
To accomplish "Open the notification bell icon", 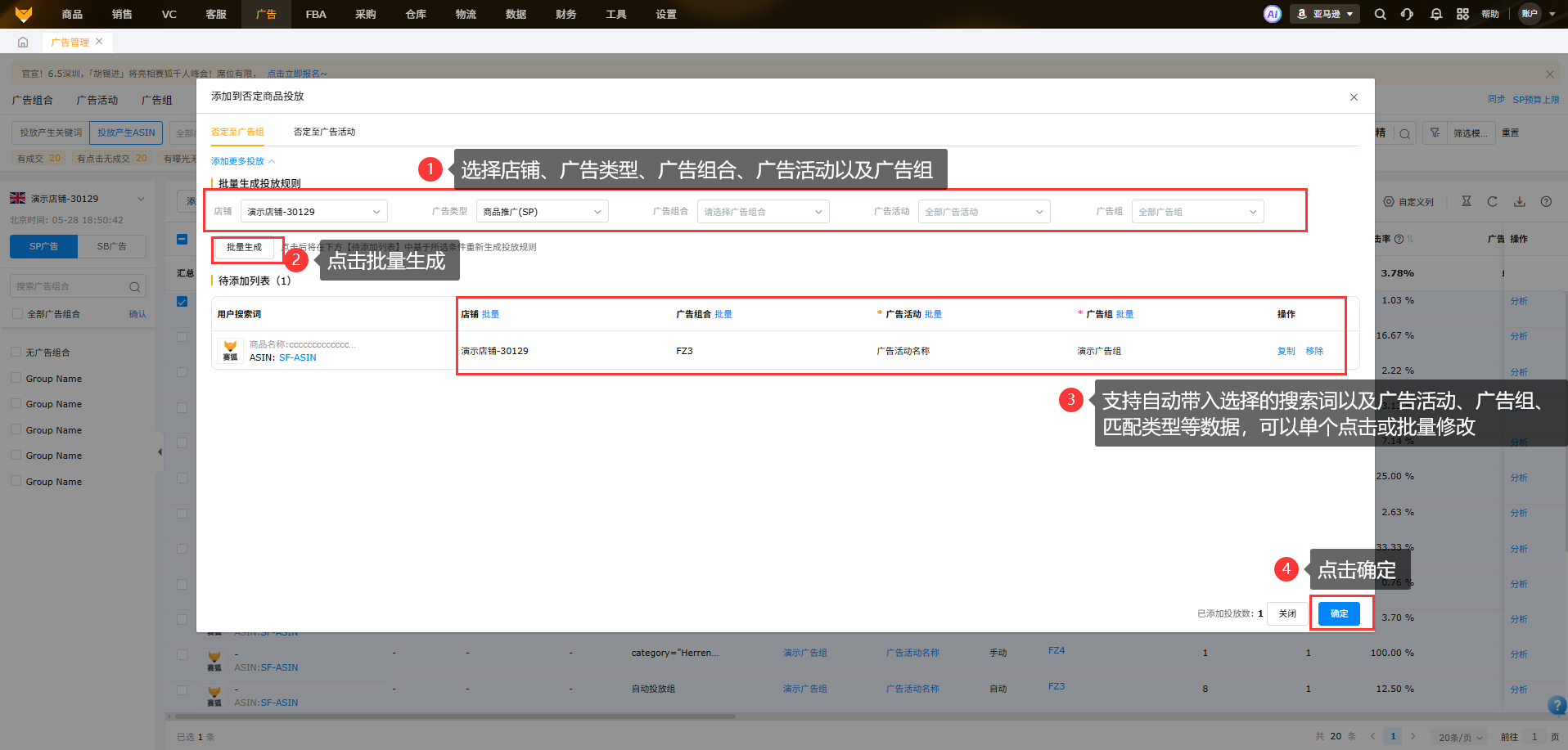I will pos(1435,14).
